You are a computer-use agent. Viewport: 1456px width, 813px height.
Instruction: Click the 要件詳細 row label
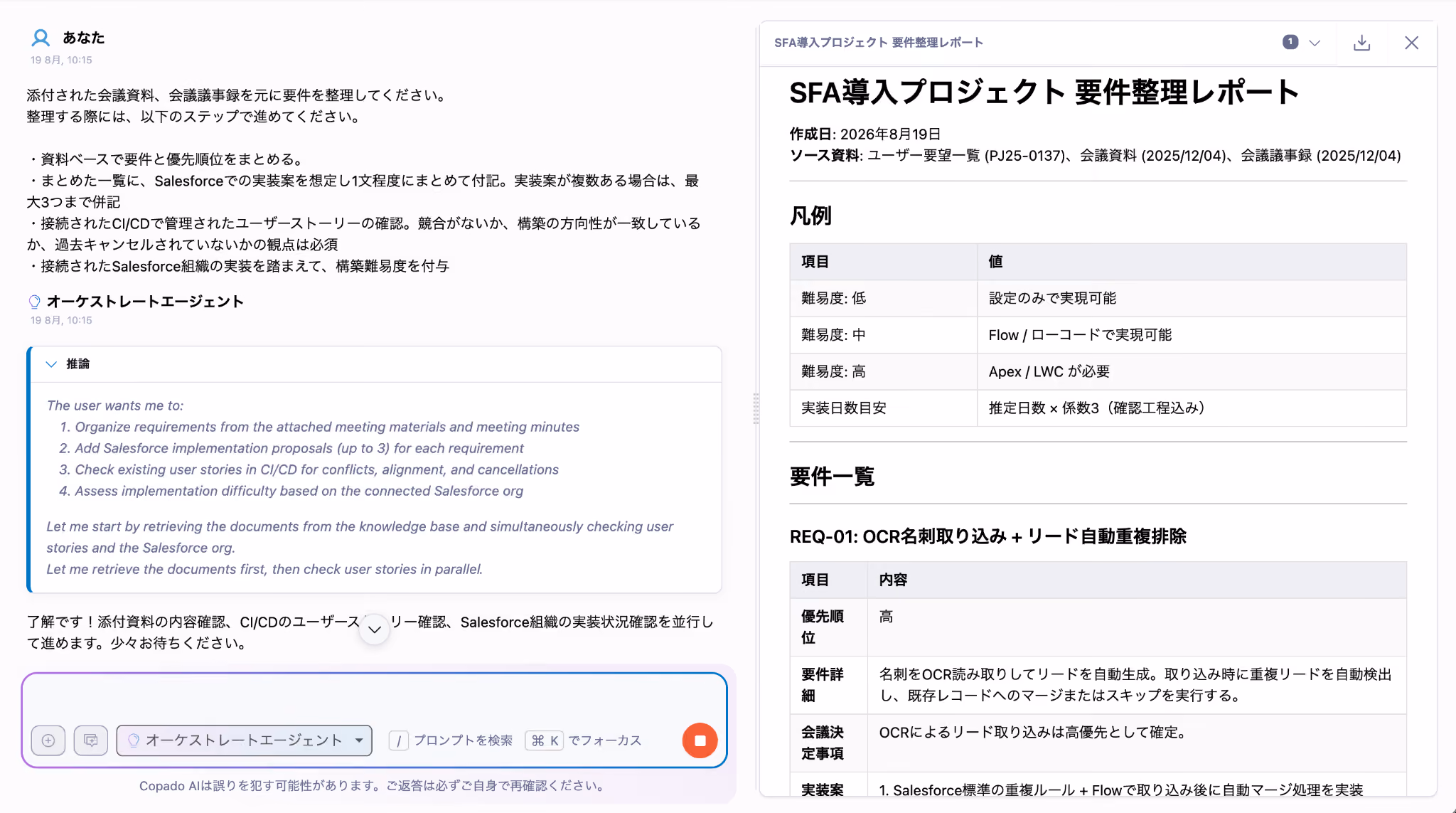[x=829, y=685]
